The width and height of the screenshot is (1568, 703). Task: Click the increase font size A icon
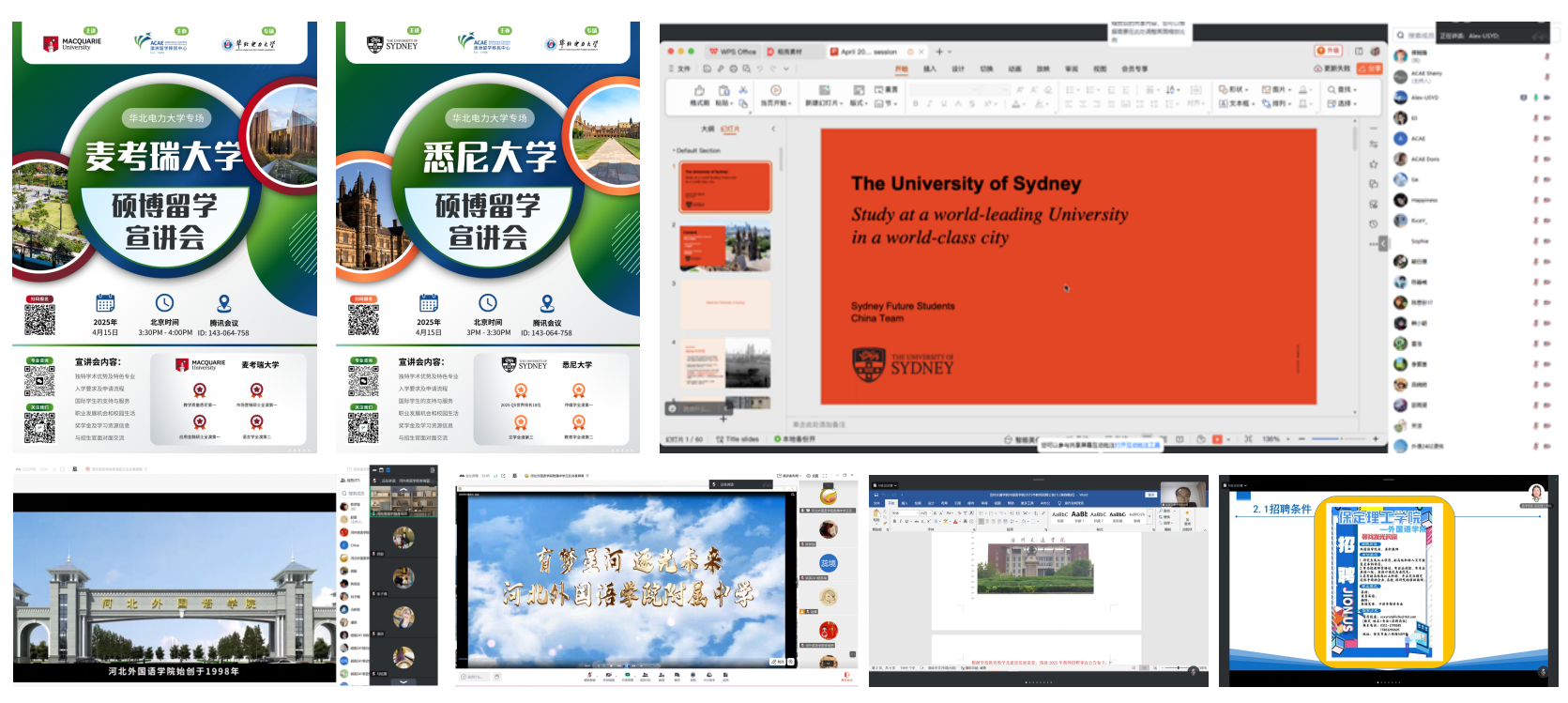click(x=1020, y=90)
